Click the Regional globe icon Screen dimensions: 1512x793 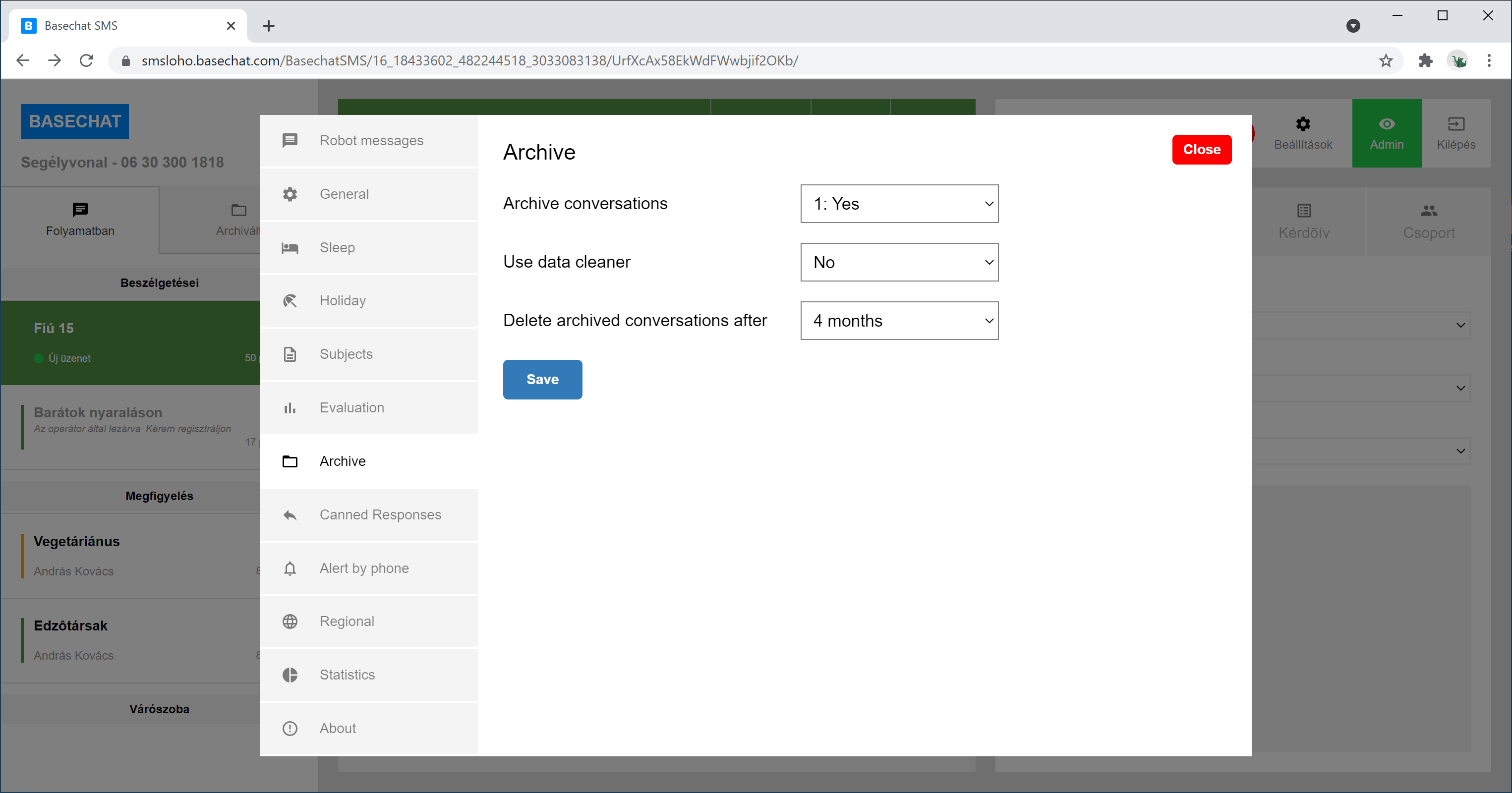[290, 622]
